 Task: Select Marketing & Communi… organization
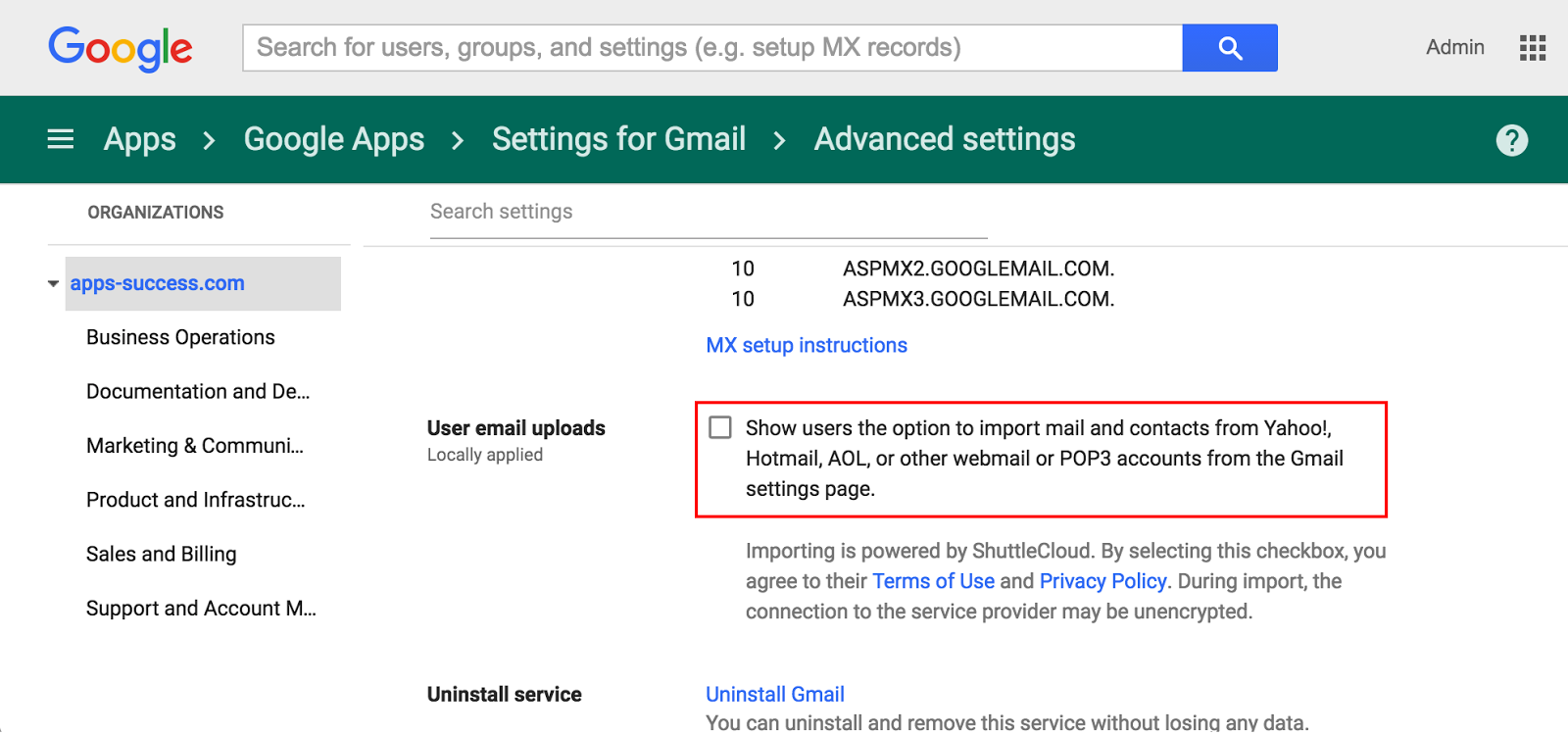(195, 446)
